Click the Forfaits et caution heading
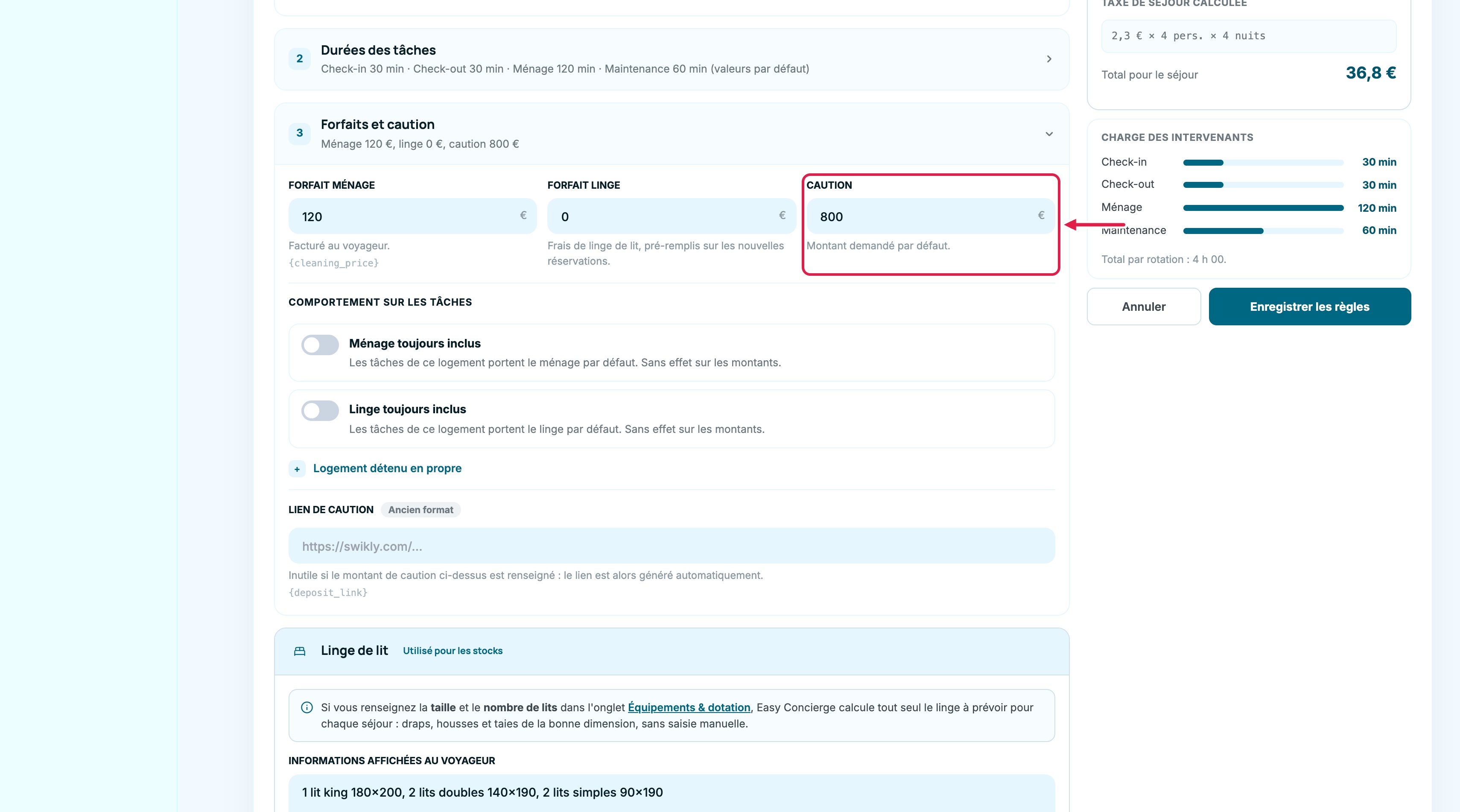Image resolution: width=1460 pixels, height=812 pixels. 377,125
